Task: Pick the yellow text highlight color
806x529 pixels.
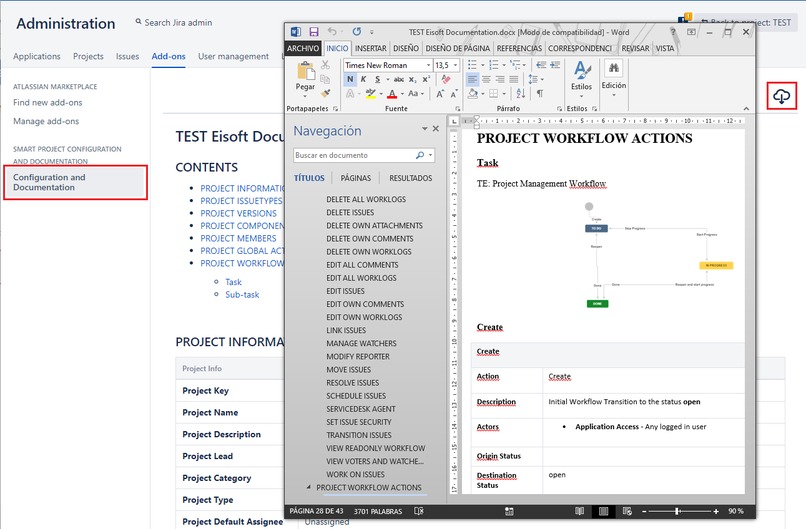Action: 371,94
